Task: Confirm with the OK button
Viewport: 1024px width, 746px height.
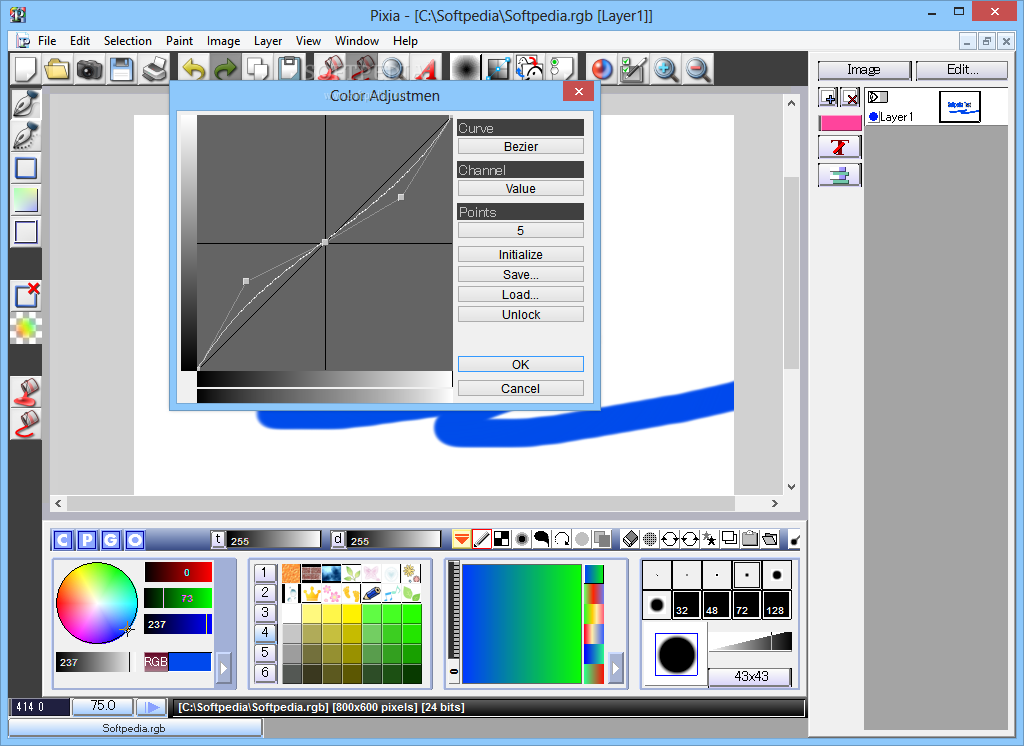Action: (x=520, y=364)
